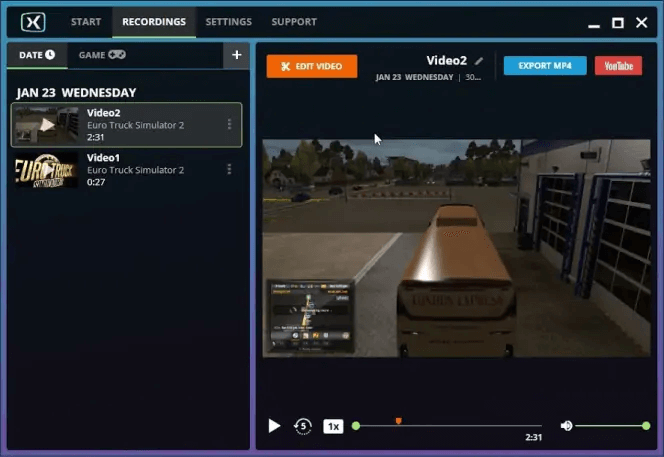Click the orange playhead marker
This screenshot has height=457, width=664.
click(398, 421)
